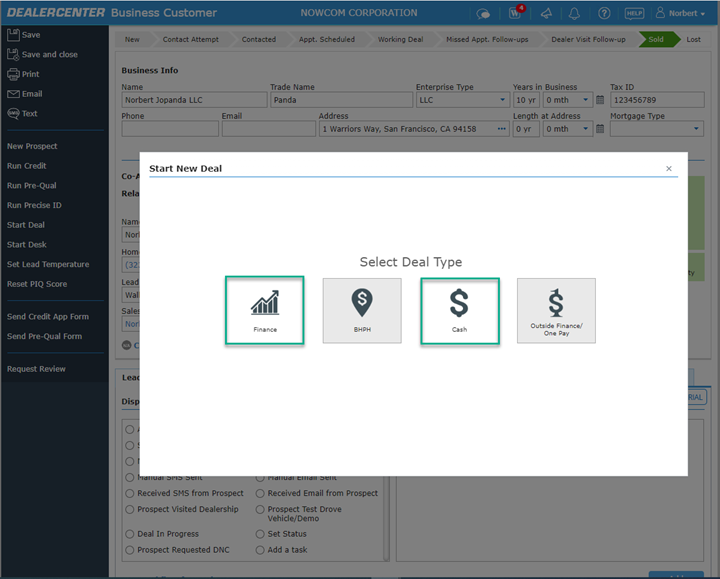Click Run Credit in sidebar
The width and height of the screenshot is (720, 579).
(x=27, y=166)
